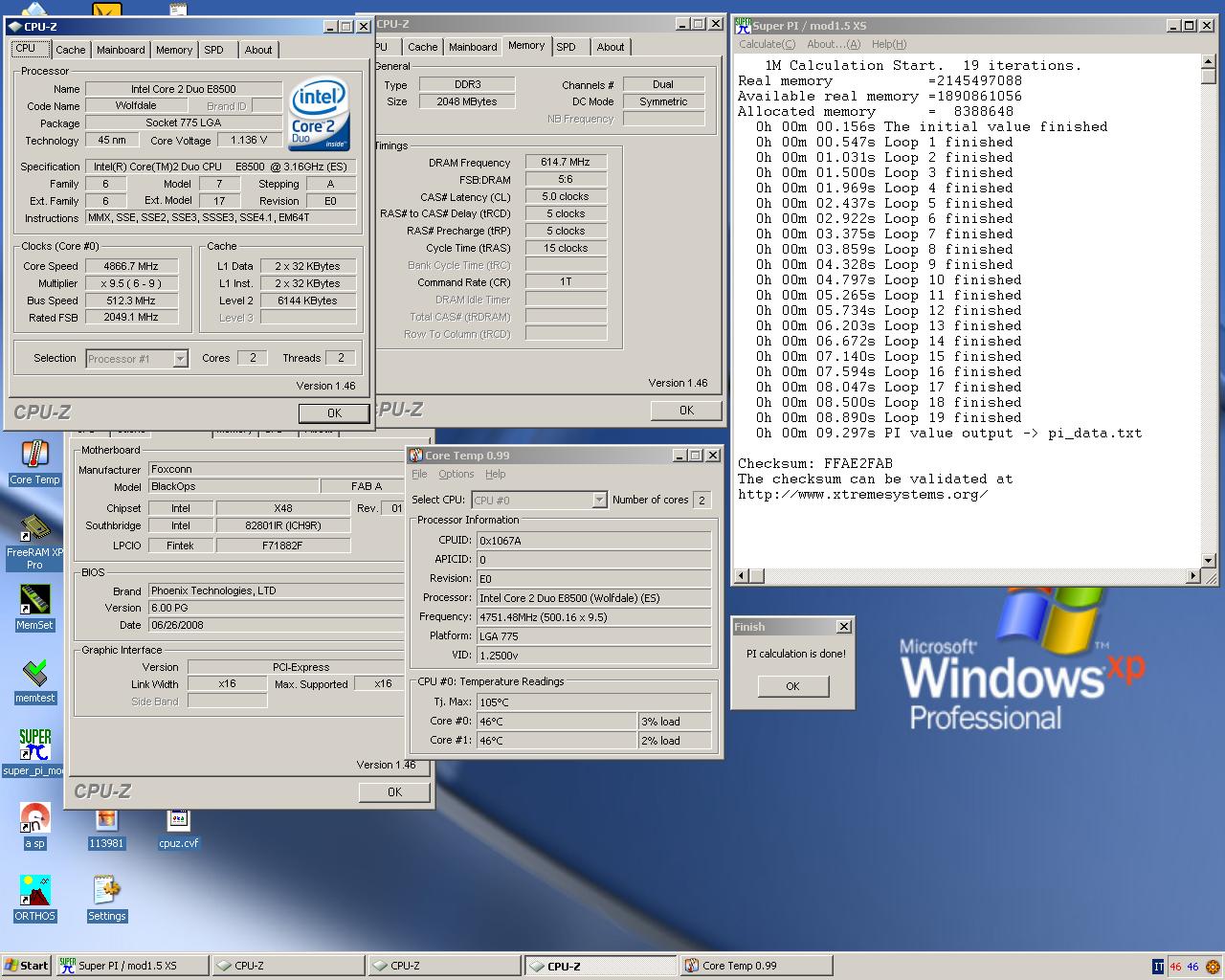Click the orange tray icon at the far right
This screenshot has height=980, width=1225.
pyautogui.click(x=1212, y=967)
